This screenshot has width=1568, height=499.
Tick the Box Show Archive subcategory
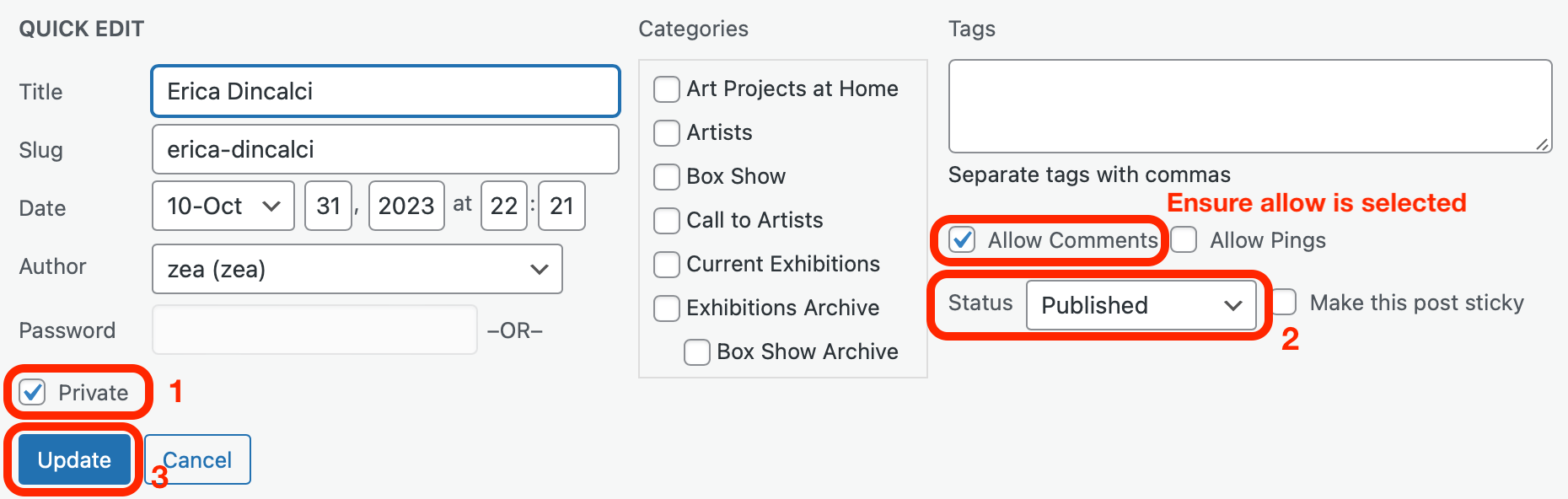click(697, 352)
